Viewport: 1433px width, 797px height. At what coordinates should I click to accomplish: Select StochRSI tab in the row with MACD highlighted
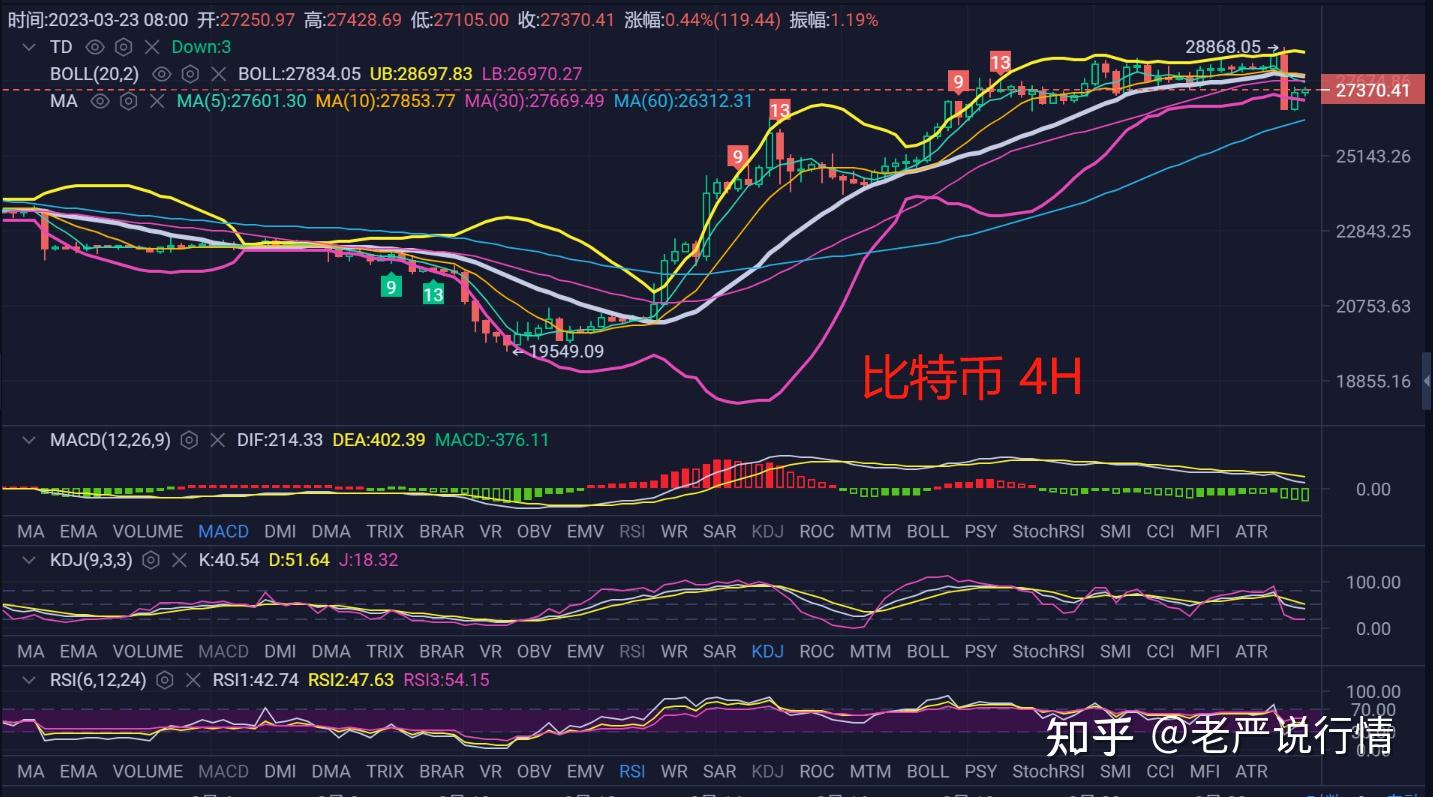coord(1048,531)
